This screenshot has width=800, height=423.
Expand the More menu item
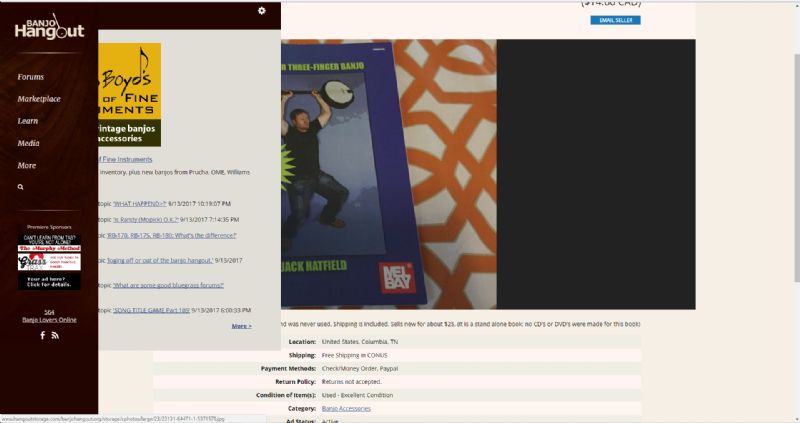pos(27,165)
